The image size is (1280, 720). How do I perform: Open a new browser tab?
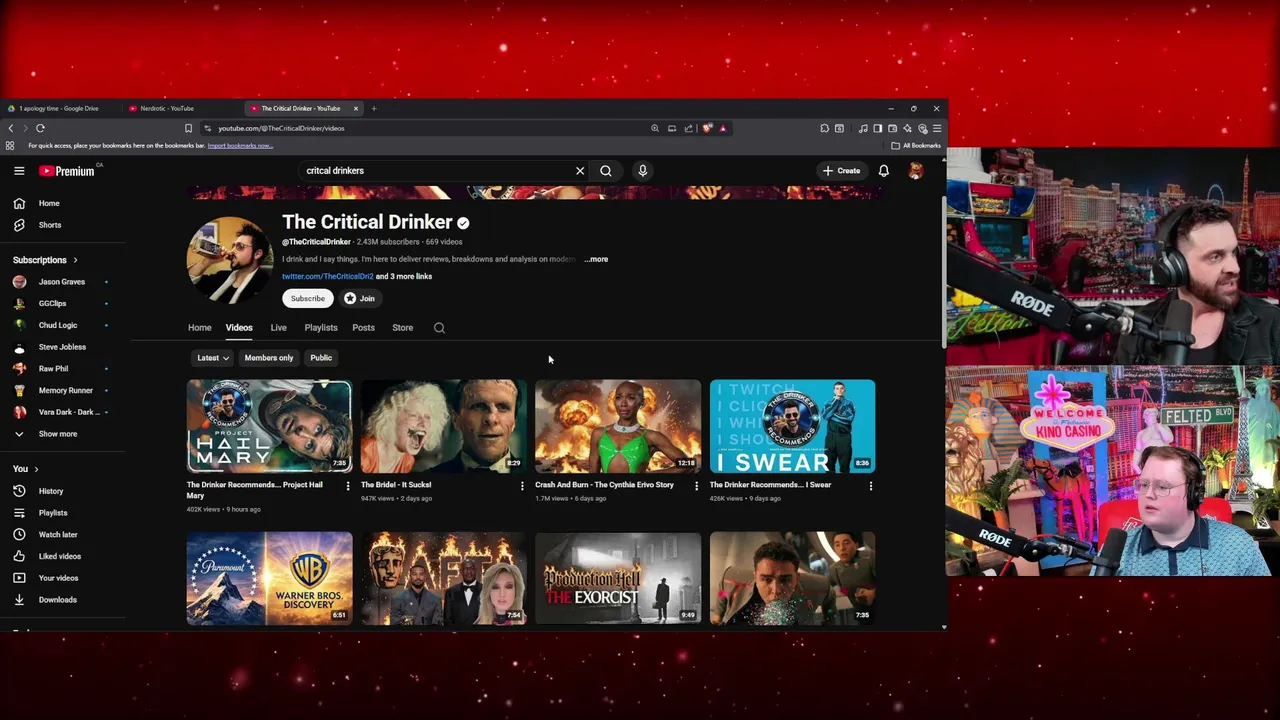coord(374,108)
